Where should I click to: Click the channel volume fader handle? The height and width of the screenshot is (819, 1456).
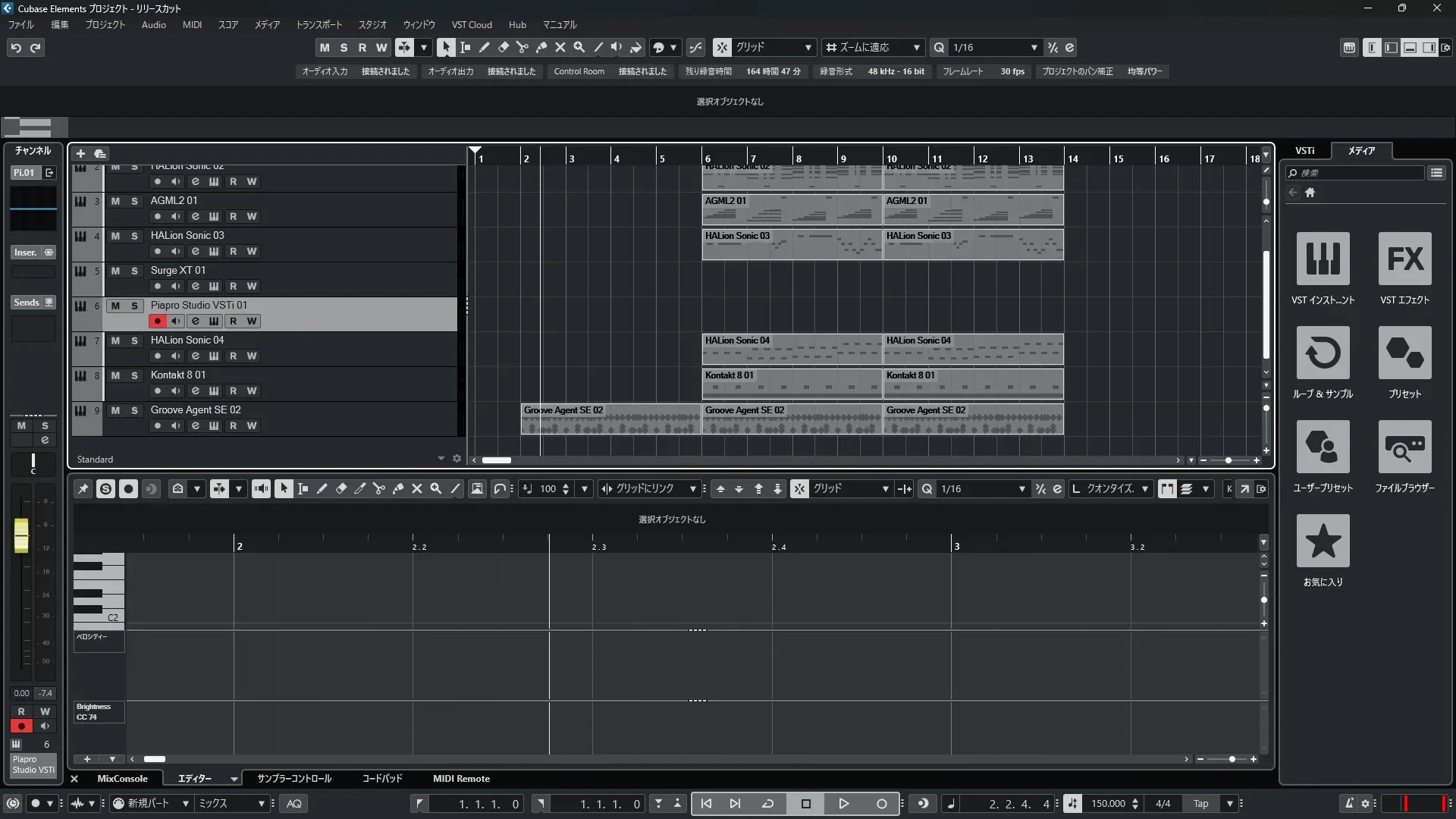click(x=21, y=535)
